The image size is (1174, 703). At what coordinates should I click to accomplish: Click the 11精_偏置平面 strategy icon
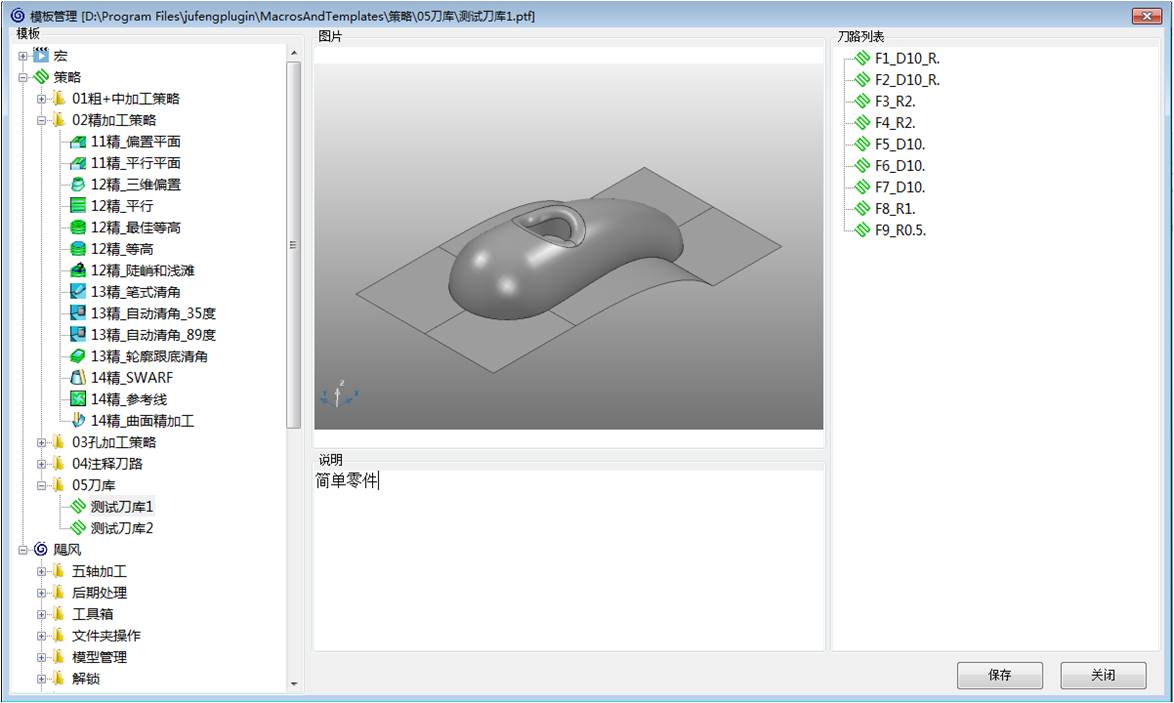point(78,141)
